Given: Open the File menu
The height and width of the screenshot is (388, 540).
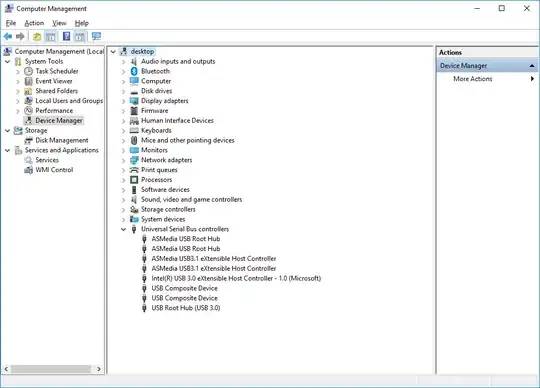Looking at the screenshot, I should (x=11, y=23).
